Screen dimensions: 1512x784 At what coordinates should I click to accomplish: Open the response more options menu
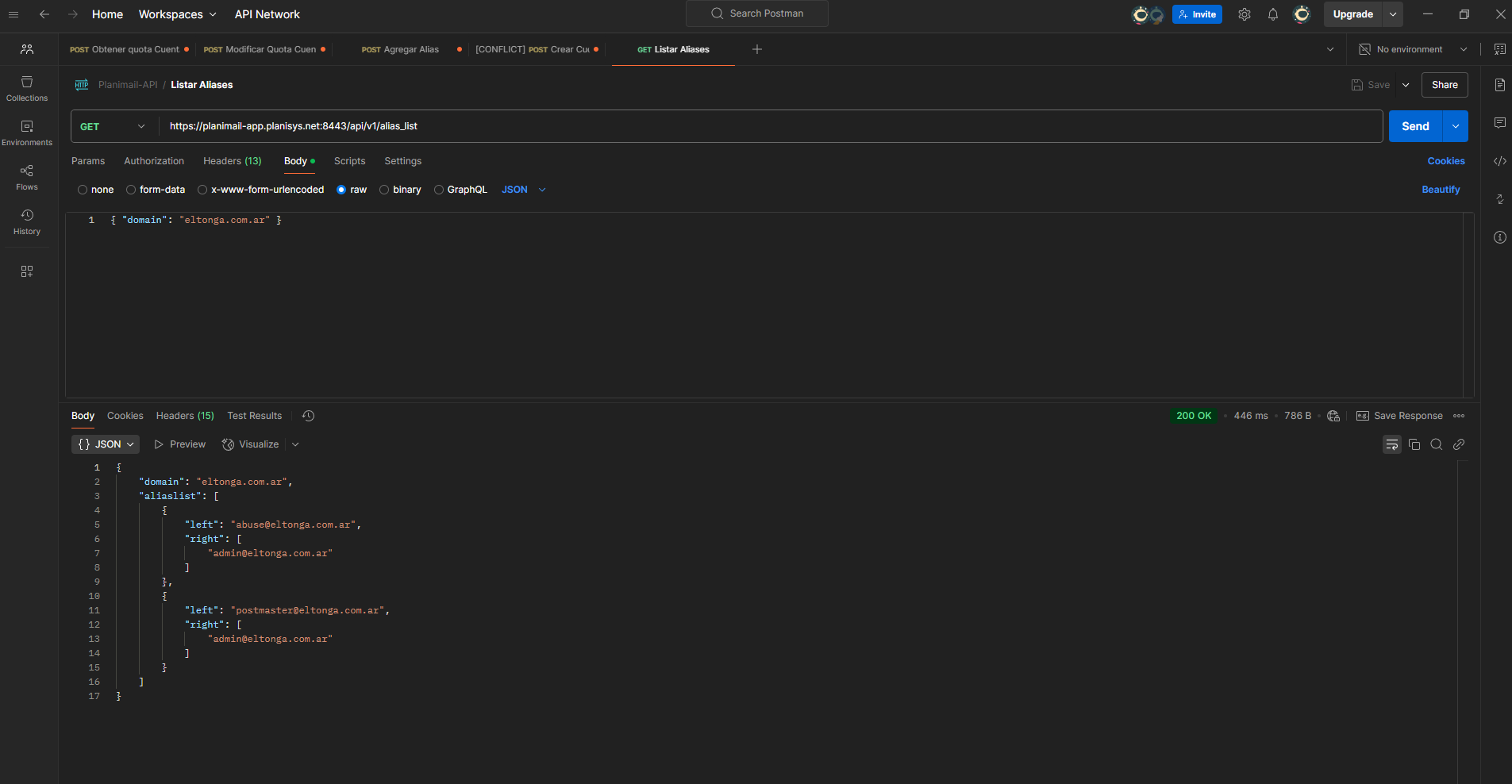pyautogui.click(x=1459, y=416)
